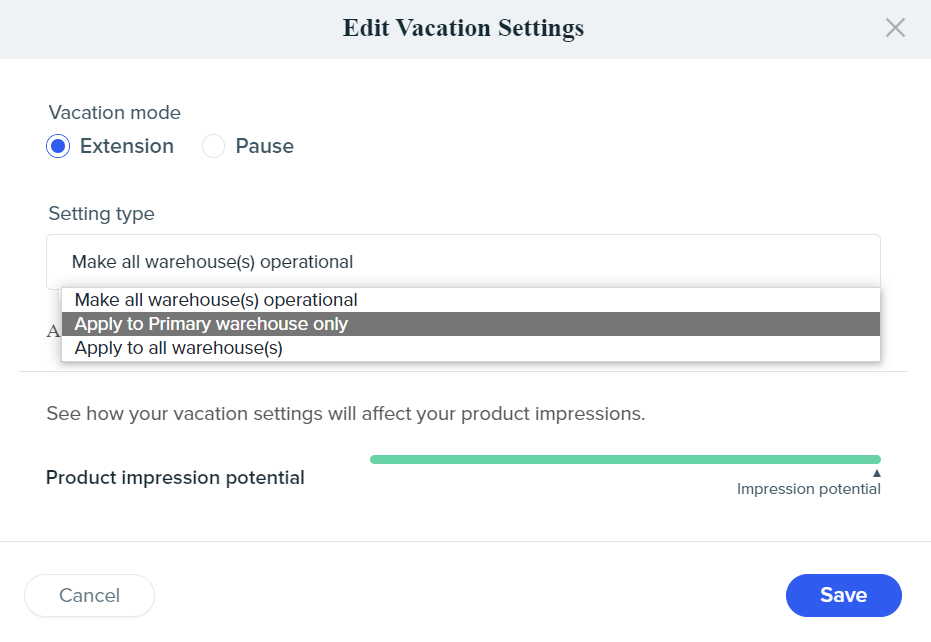Click the small Impression potential caption
This screenshot has width=931, height=642.
click(x=808, y=489)
